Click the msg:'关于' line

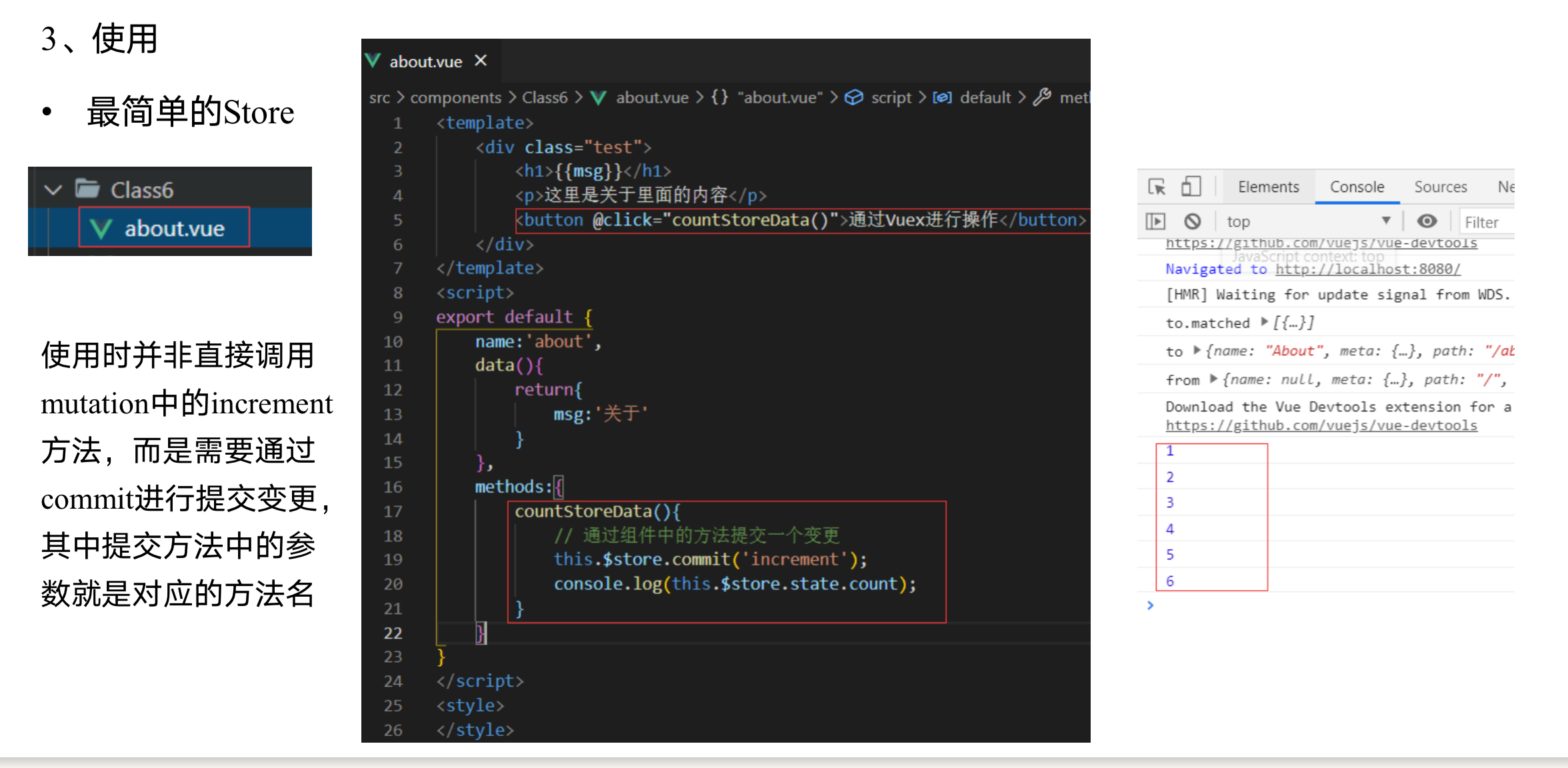pos(601,414)
